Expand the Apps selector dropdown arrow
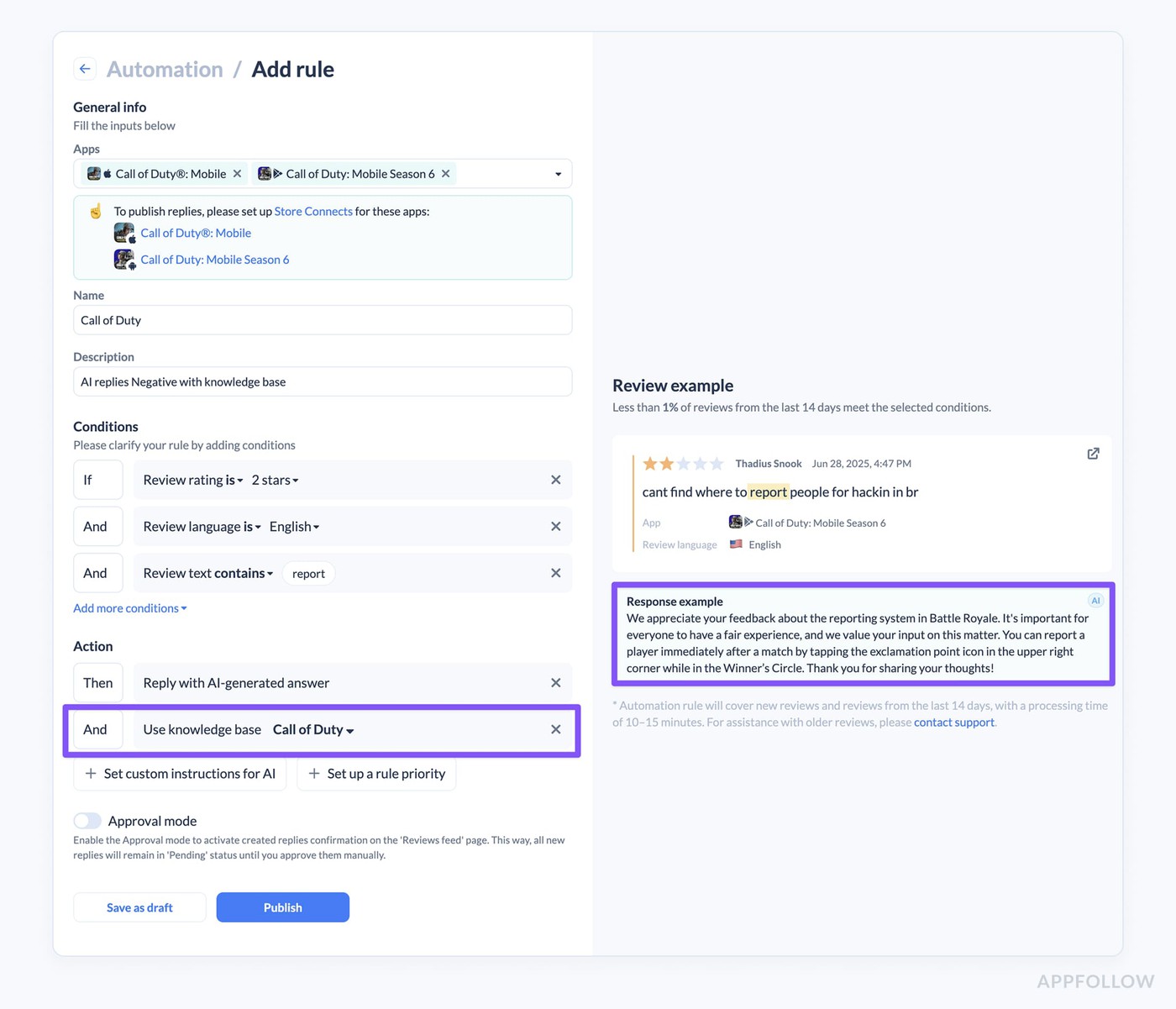1176x1009 pixels. point(558,174)
